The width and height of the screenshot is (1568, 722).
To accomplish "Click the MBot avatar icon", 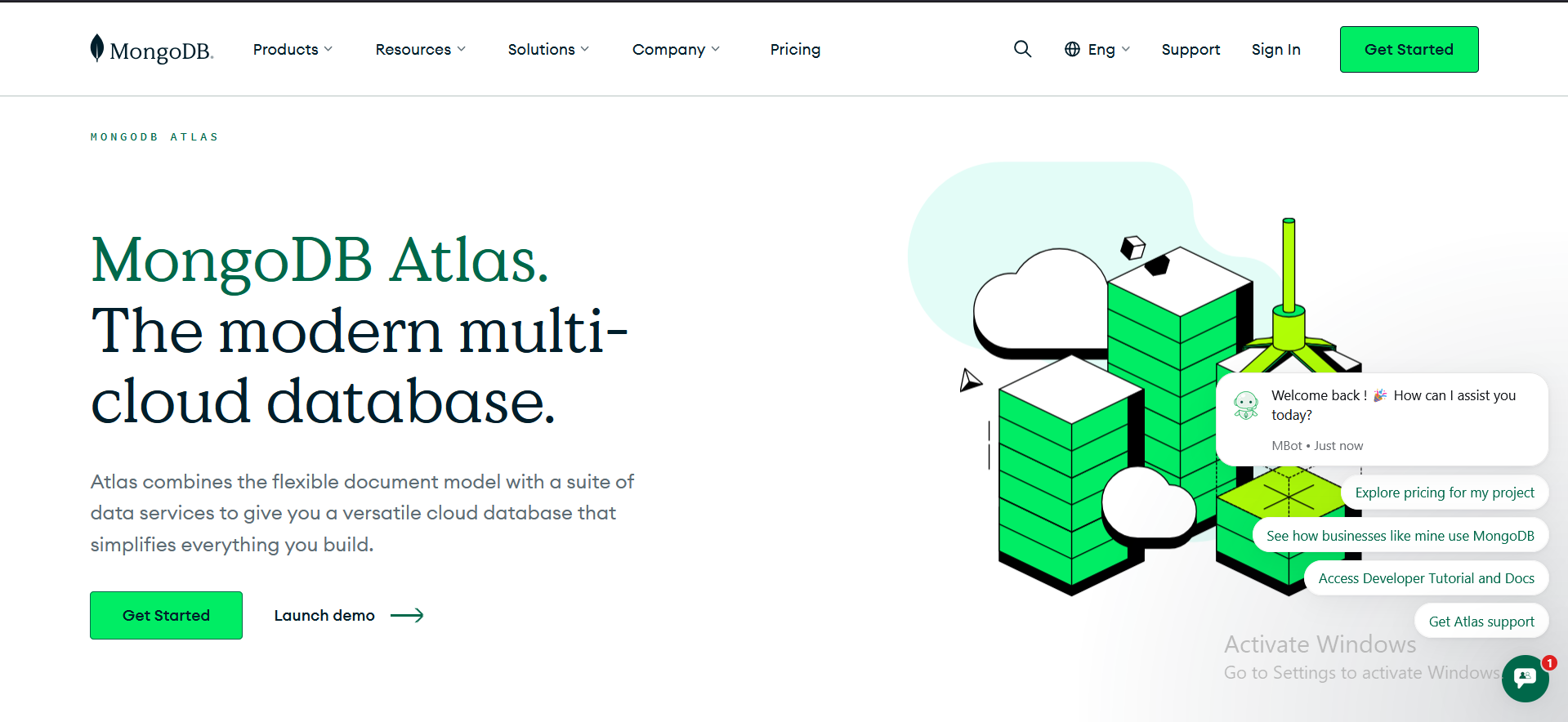I will (x=1245, y=405).
